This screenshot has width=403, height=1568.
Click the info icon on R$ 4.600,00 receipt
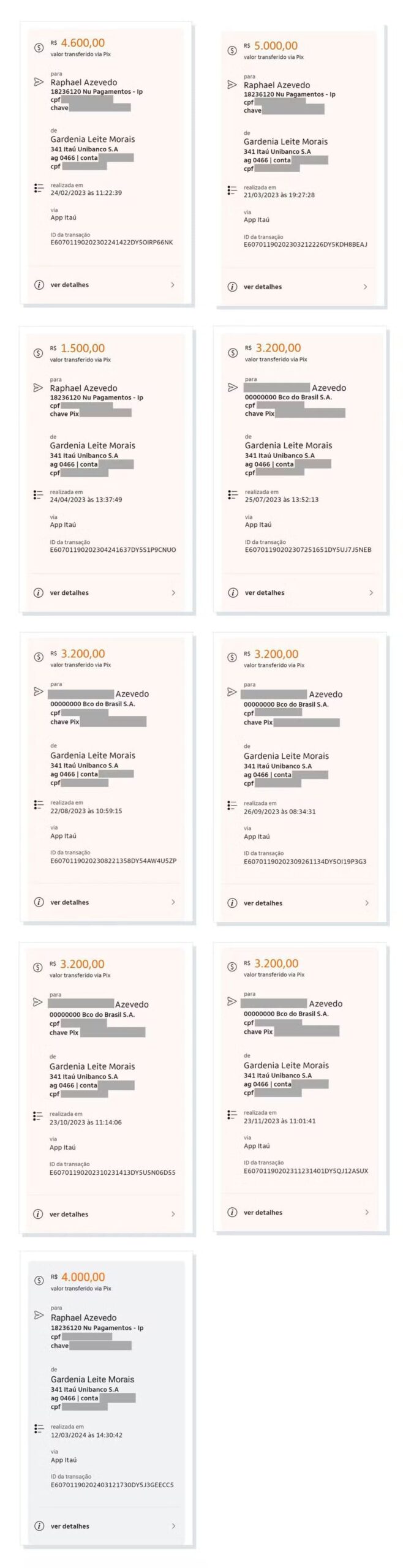click(39, 285)
